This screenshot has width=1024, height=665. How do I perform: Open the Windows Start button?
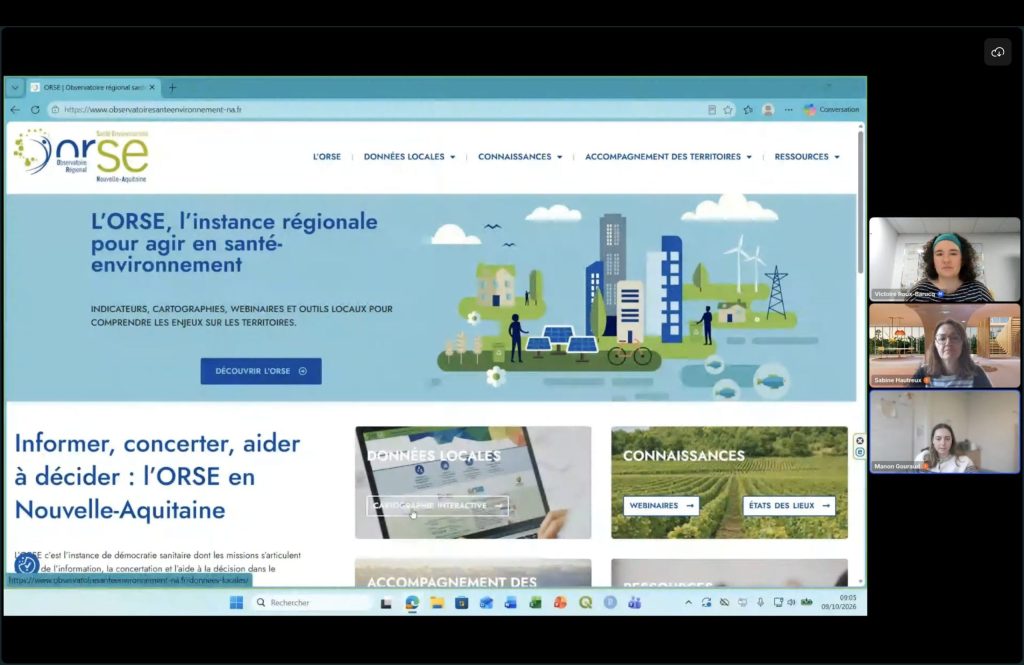[236, 602]
